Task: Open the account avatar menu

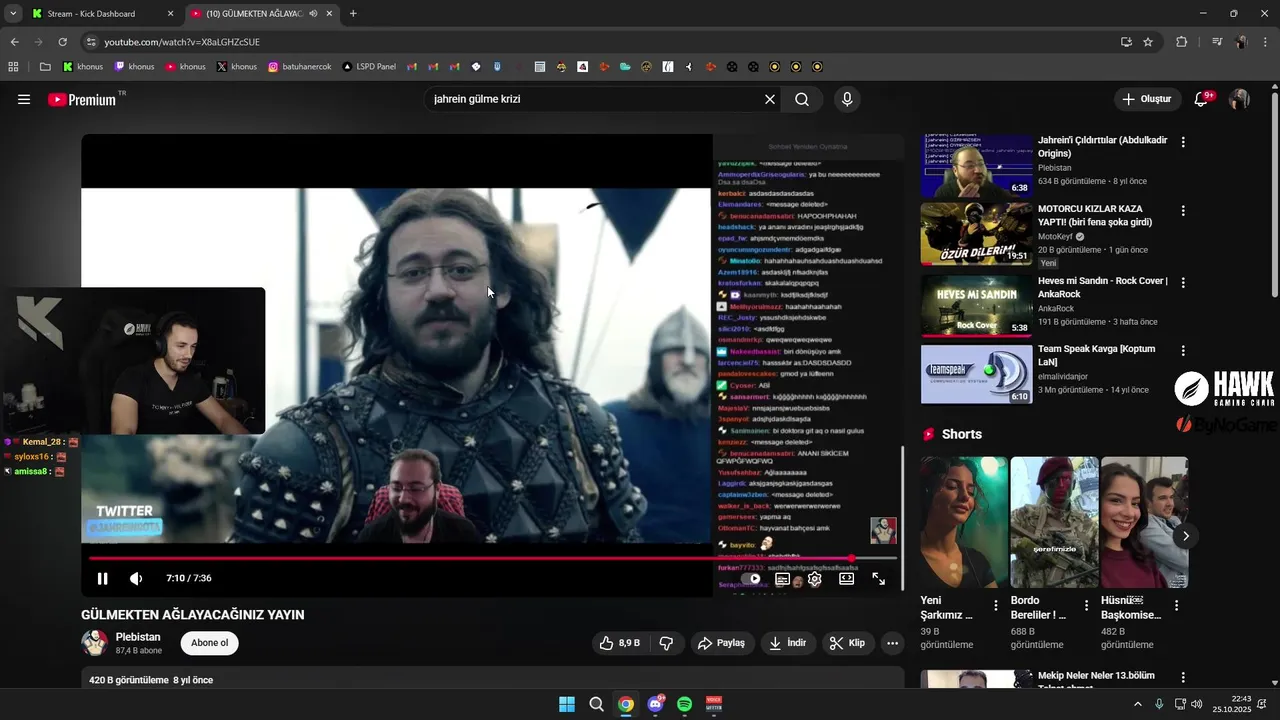Action: pos(1239,99)
